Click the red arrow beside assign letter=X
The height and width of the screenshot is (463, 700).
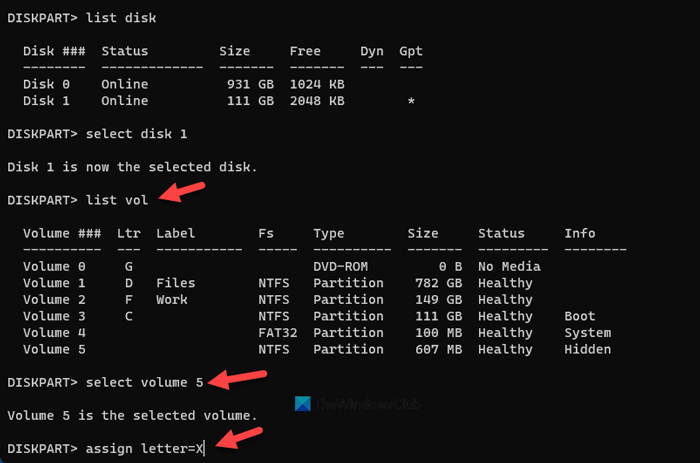click(240, 439)
